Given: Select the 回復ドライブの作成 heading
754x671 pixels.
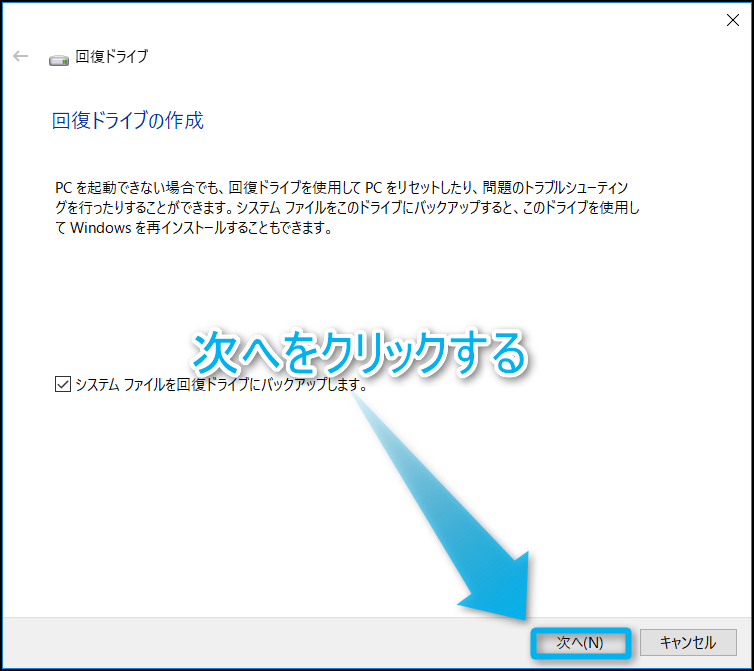Looking at the screenshot, I should 127,121.
